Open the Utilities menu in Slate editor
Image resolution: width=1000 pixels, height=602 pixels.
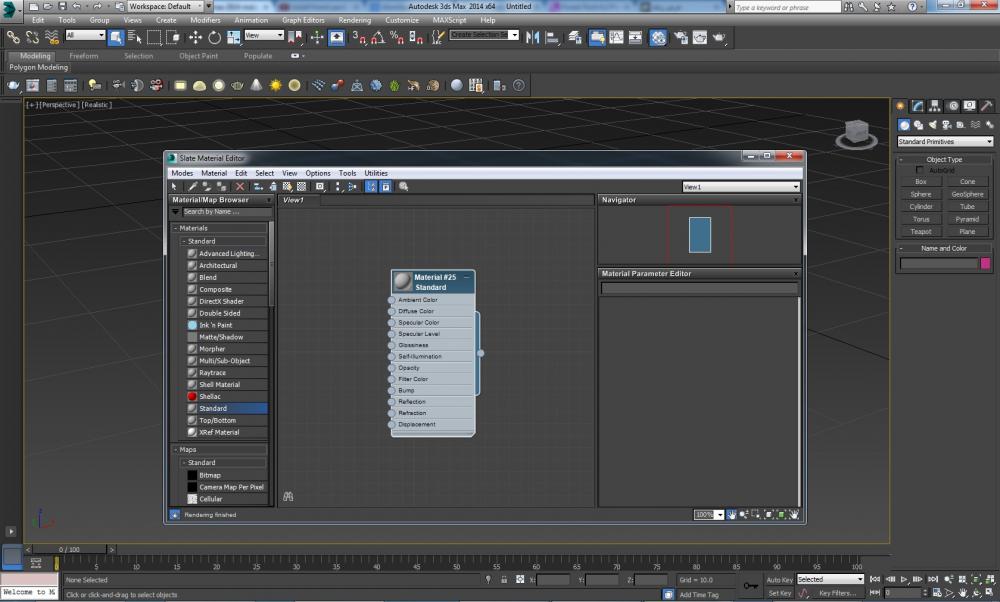pyautogui.click(x=376, y=173)
